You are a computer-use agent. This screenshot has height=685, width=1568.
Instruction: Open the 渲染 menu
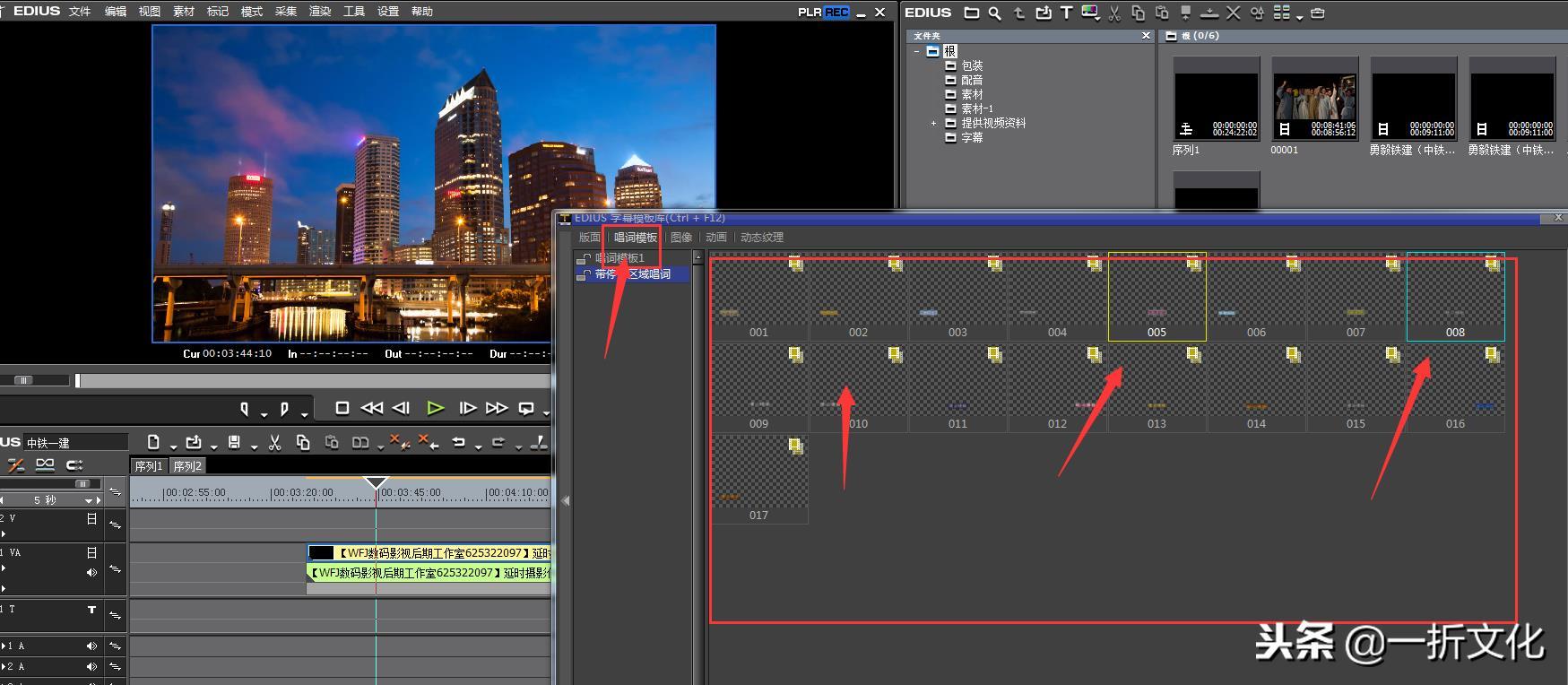320,12
